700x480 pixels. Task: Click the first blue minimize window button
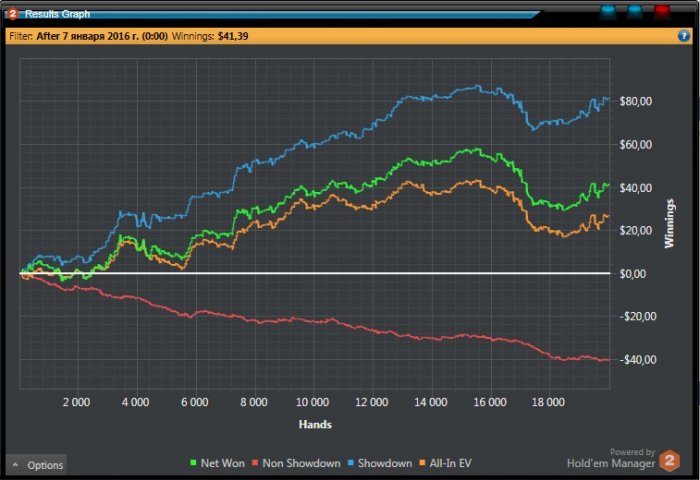[x=608, y=12]
